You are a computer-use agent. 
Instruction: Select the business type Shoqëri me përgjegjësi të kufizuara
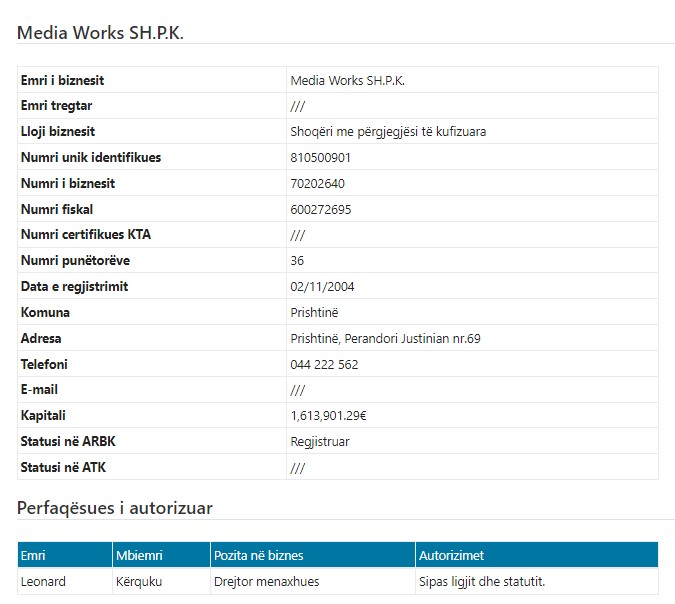(388, 131)
